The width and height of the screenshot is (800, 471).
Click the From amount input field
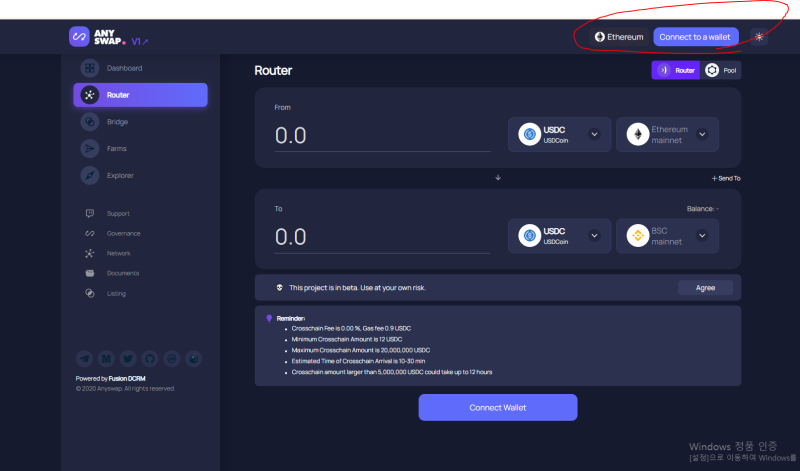pyautogui.click(x=383, y=136)
